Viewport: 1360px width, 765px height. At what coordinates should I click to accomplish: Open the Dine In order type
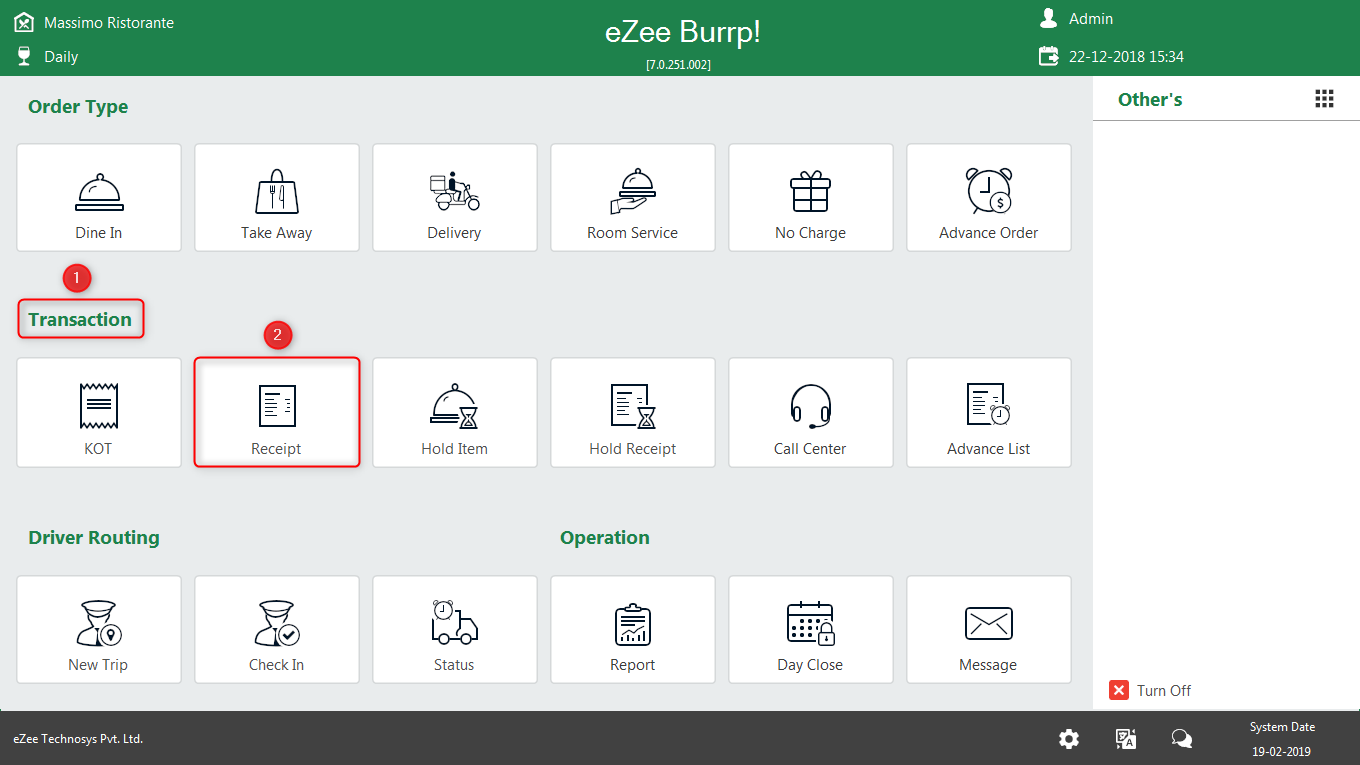pyautogui.click(x=99, y=198)
